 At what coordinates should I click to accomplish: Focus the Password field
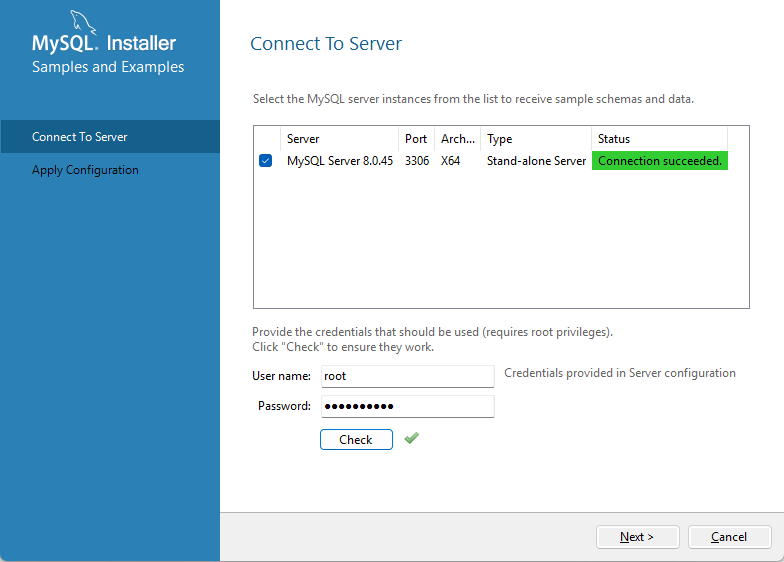tap(408, 406)
